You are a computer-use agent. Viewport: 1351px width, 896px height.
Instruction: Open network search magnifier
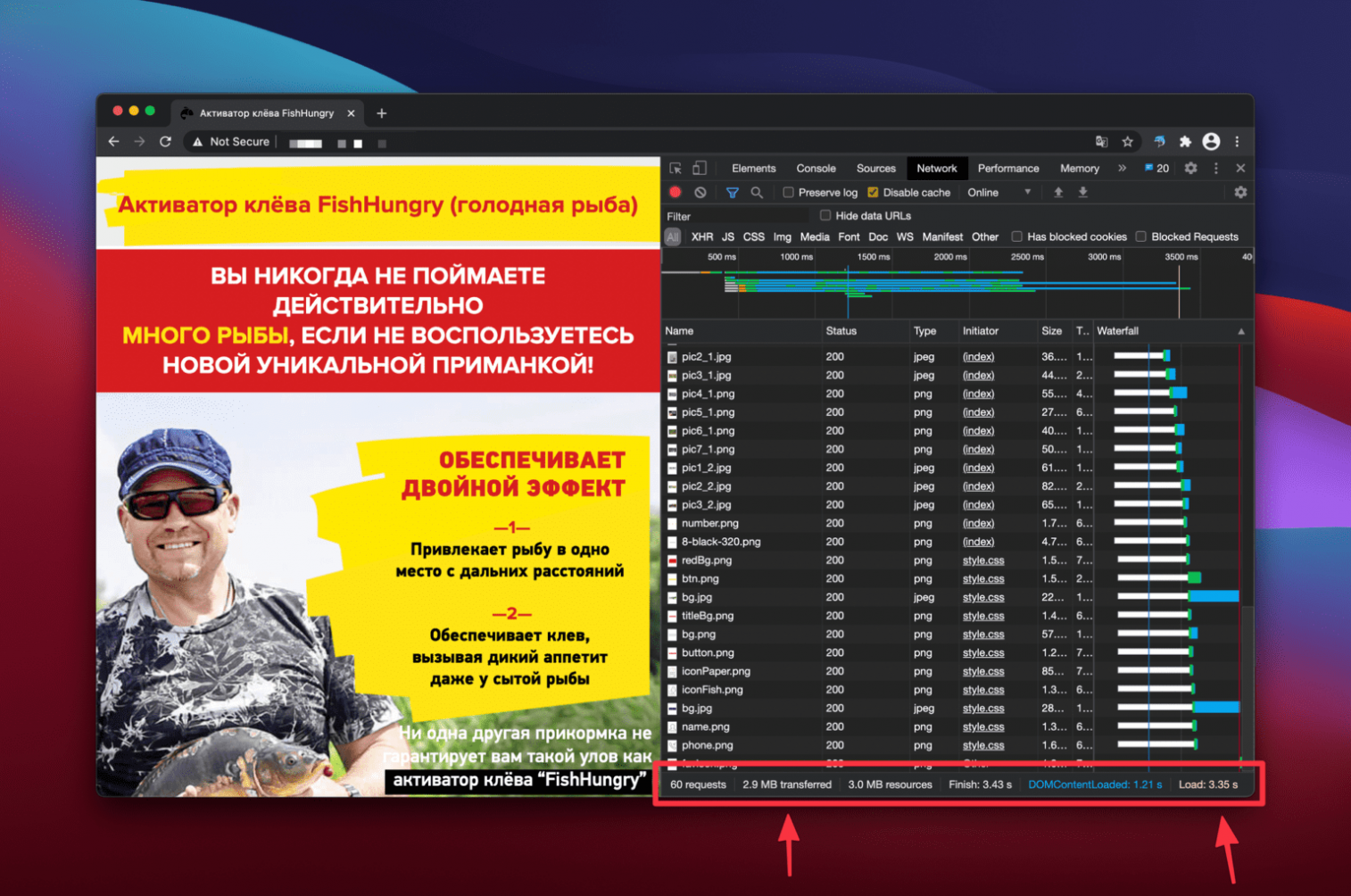point(757,192)
